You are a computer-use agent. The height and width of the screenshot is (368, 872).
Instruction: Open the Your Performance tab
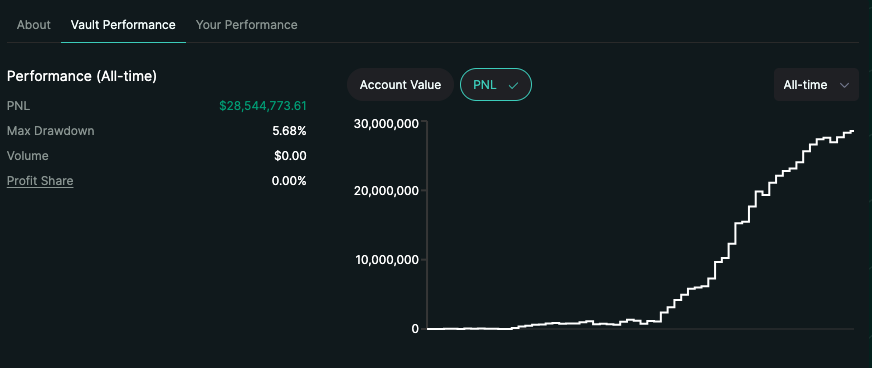click(246, 25)
